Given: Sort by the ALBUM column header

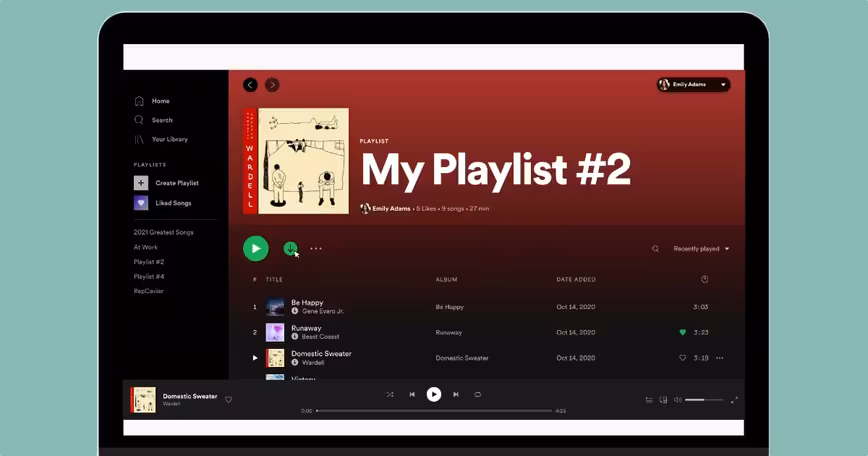Looking at the screenshot, I should point(446,279).
